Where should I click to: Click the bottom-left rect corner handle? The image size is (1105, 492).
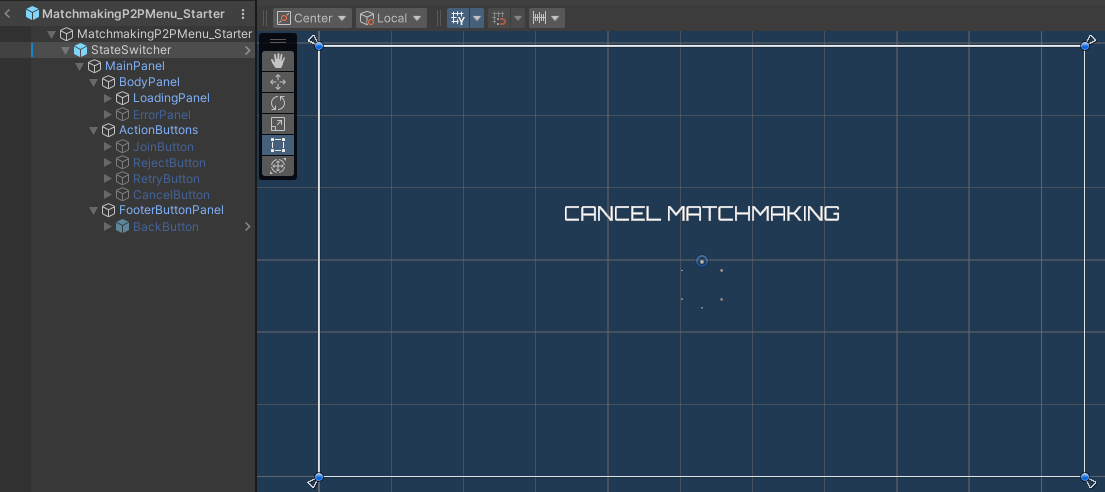coord(319,477)
